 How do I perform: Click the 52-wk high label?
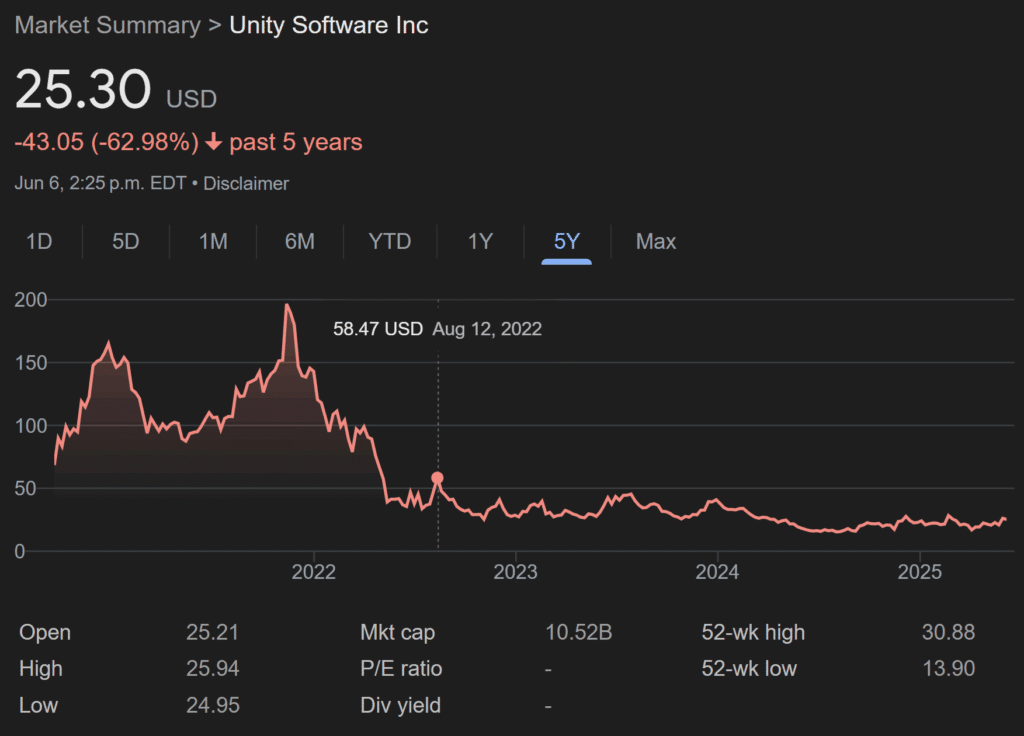tap(753, 632)
